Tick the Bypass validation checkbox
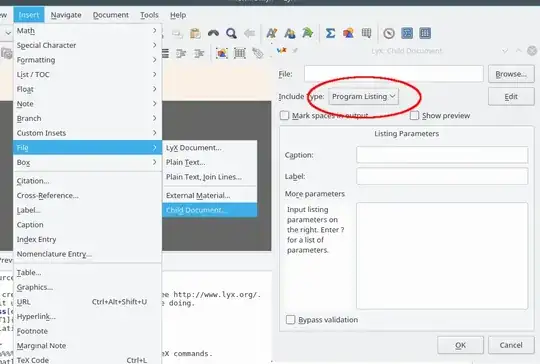 [290, 320]
